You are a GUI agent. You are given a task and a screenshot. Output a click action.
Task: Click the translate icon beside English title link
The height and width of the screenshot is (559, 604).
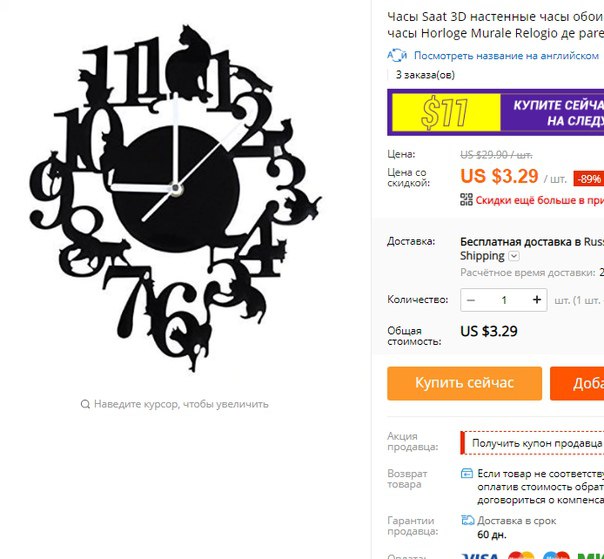point(397,56)
